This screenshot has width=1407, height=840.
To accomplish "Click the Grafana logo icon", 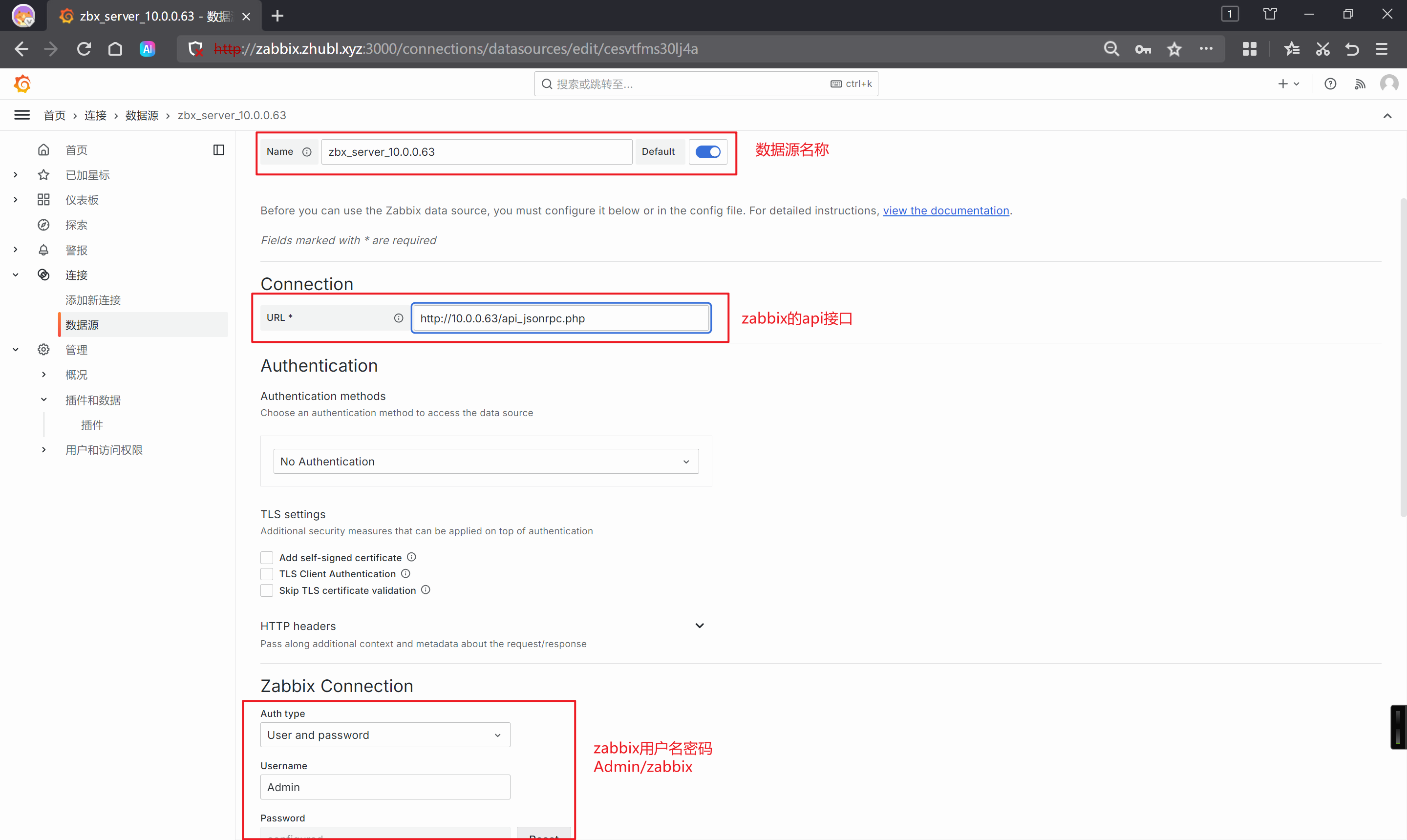I will point(22,84).
